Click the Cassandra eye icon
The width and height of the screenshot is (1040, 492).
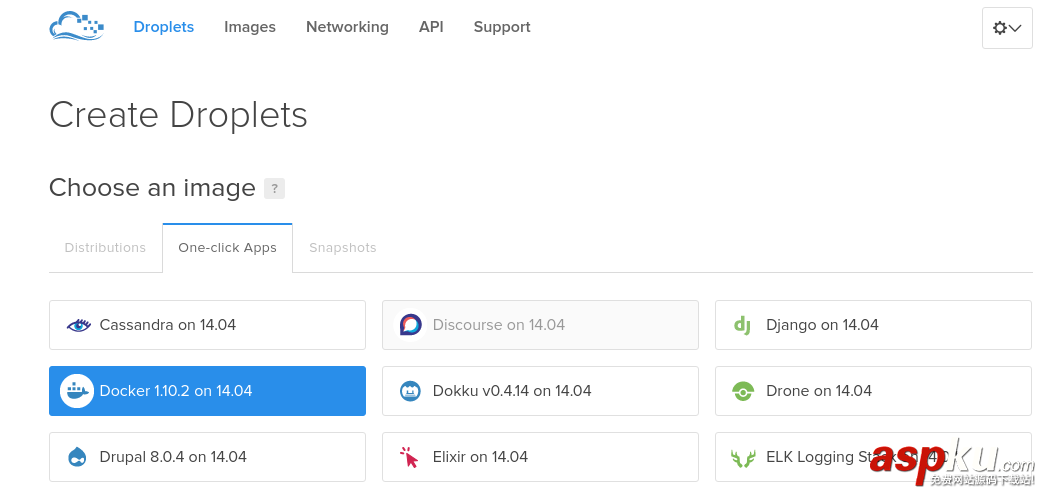(x=78, y=325)
